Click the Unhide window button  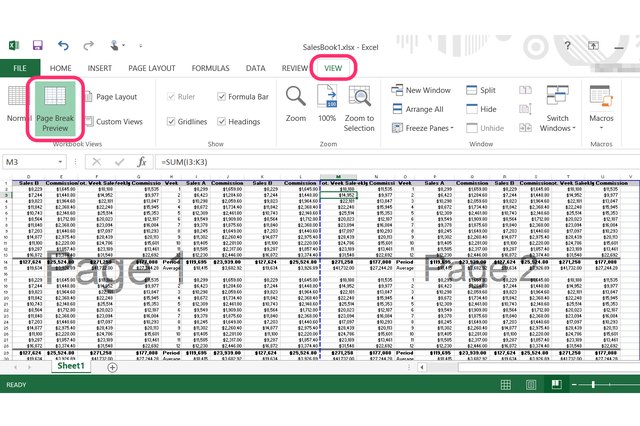tap(485, 128)
